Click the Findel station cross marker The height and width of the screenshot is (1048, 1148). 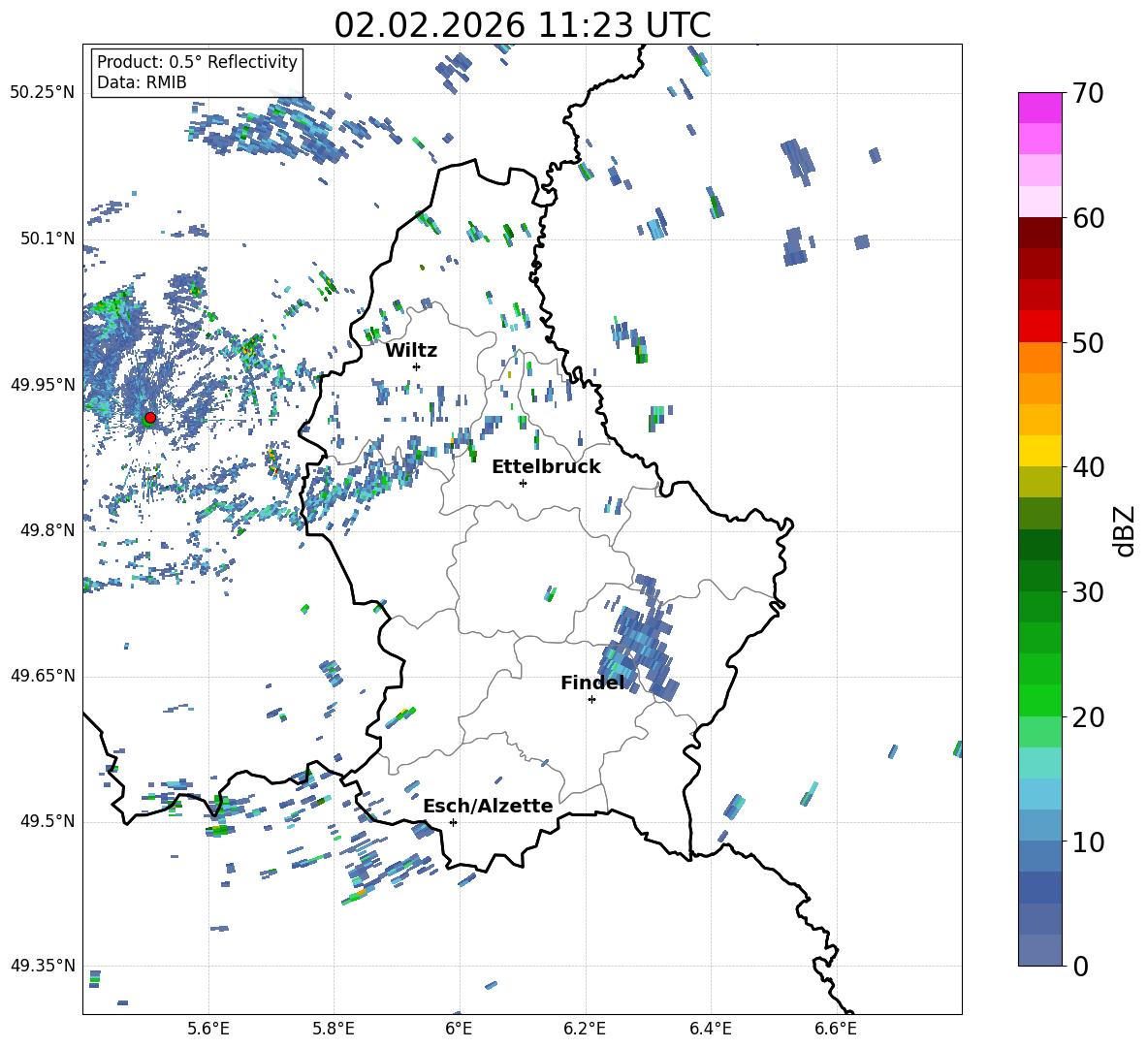[591, 699]
